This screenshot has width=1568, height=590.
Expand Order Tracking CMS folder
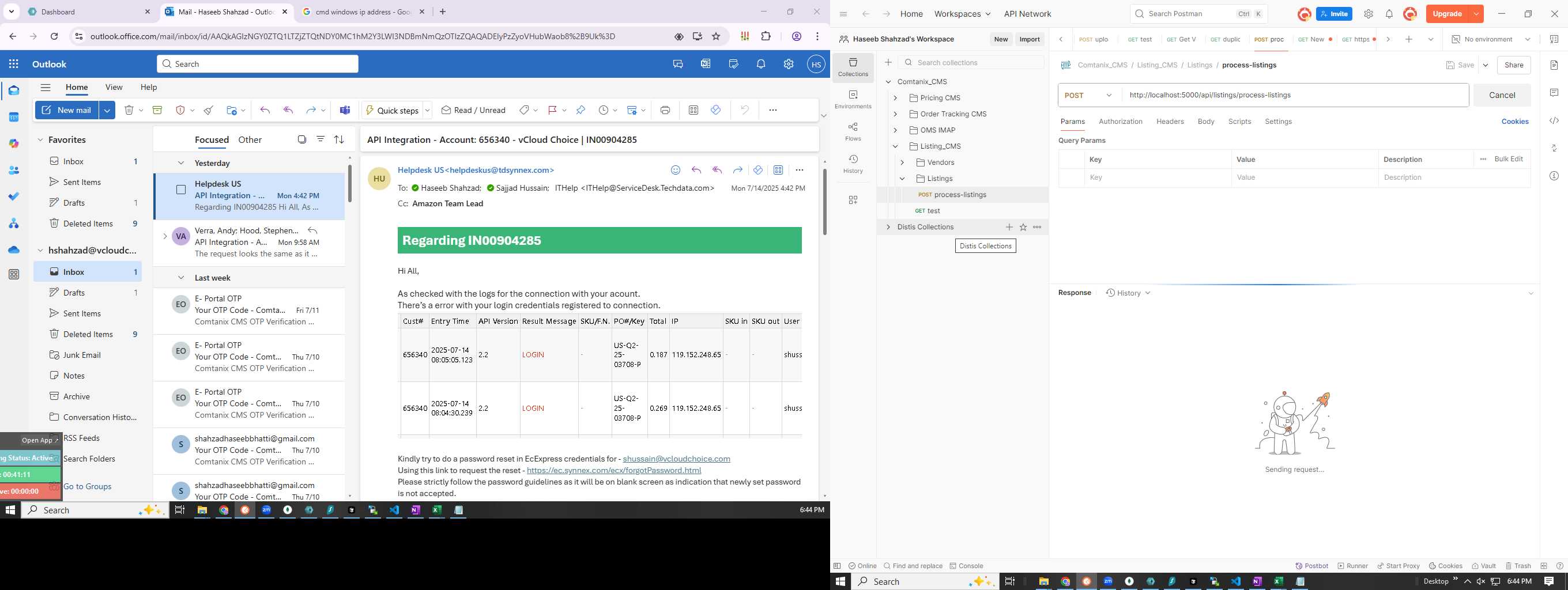pos(895,114)
